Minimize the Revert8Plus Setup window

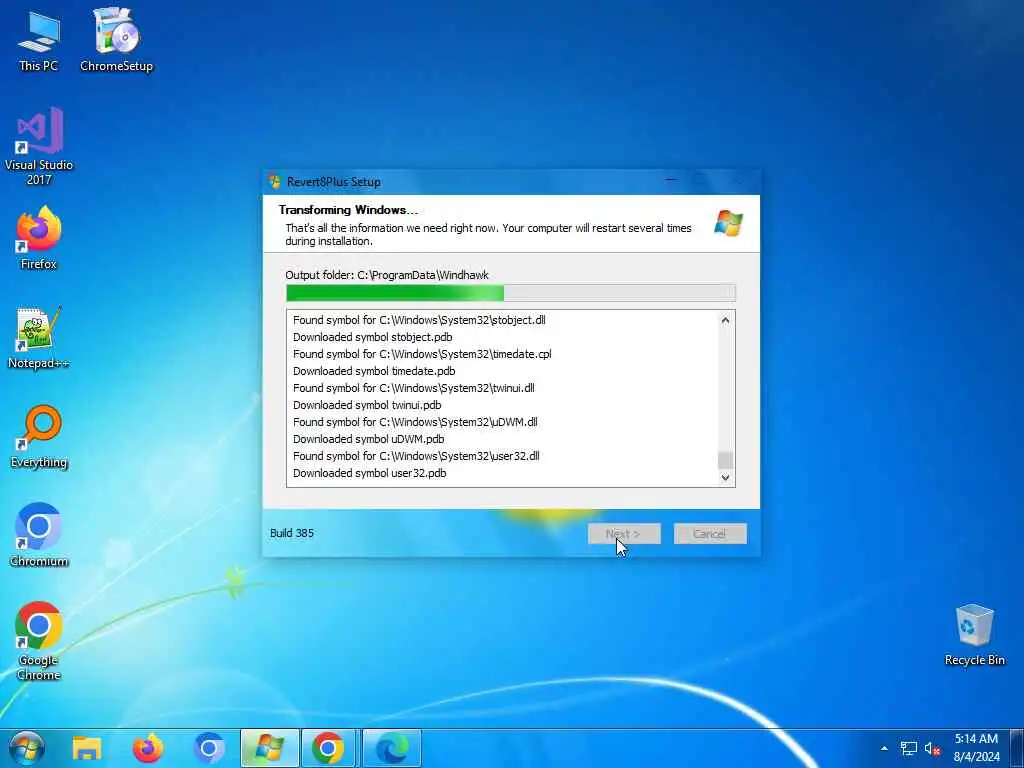point(671,181)
